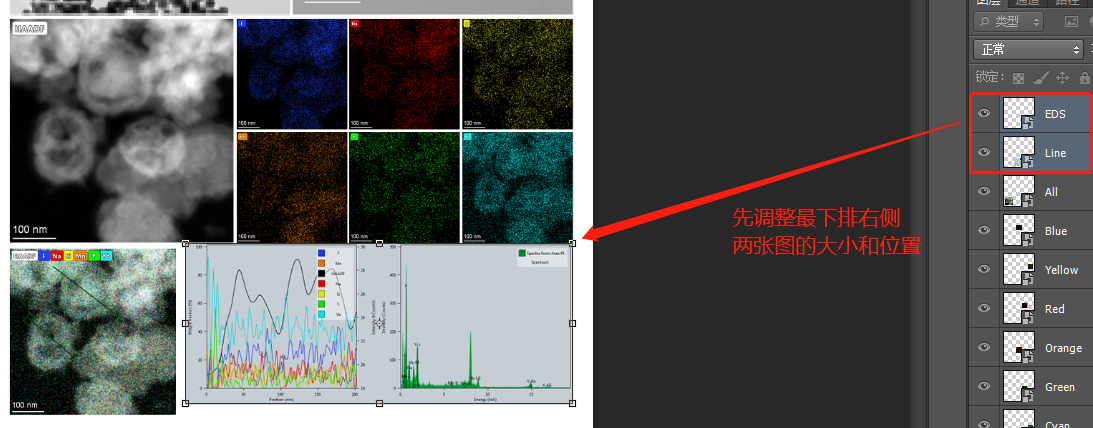Screen dimensions: 1093x428
Task: Click the red Na element map
Action: (x=404, y=73)
